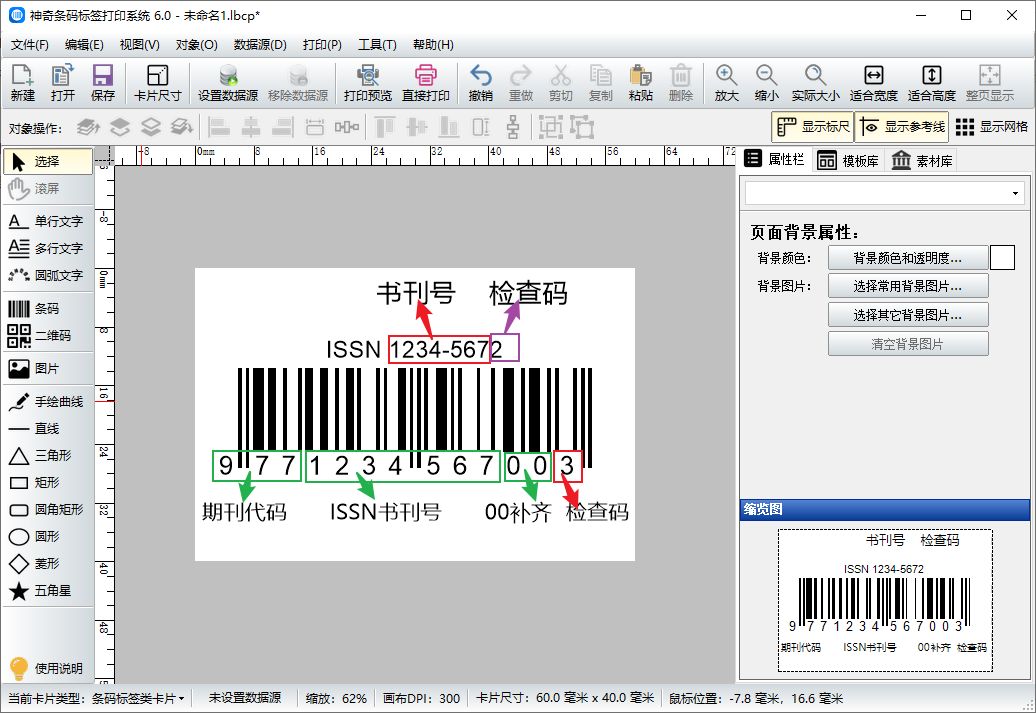Screen dimensions: 1036x713
Task: Reset view to 实际大小
Action: pos(815,83)
